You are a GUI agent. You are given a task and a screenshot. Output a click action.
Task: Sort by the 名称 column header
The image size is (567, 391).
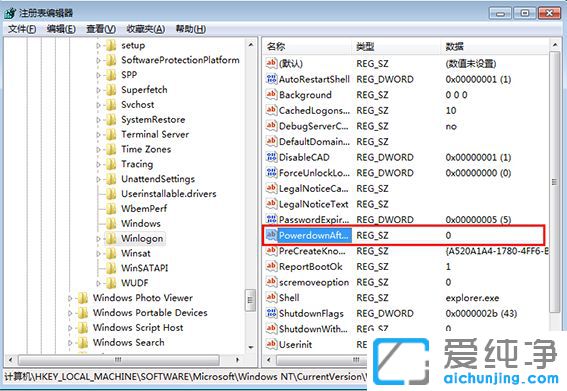pos(276,46)
